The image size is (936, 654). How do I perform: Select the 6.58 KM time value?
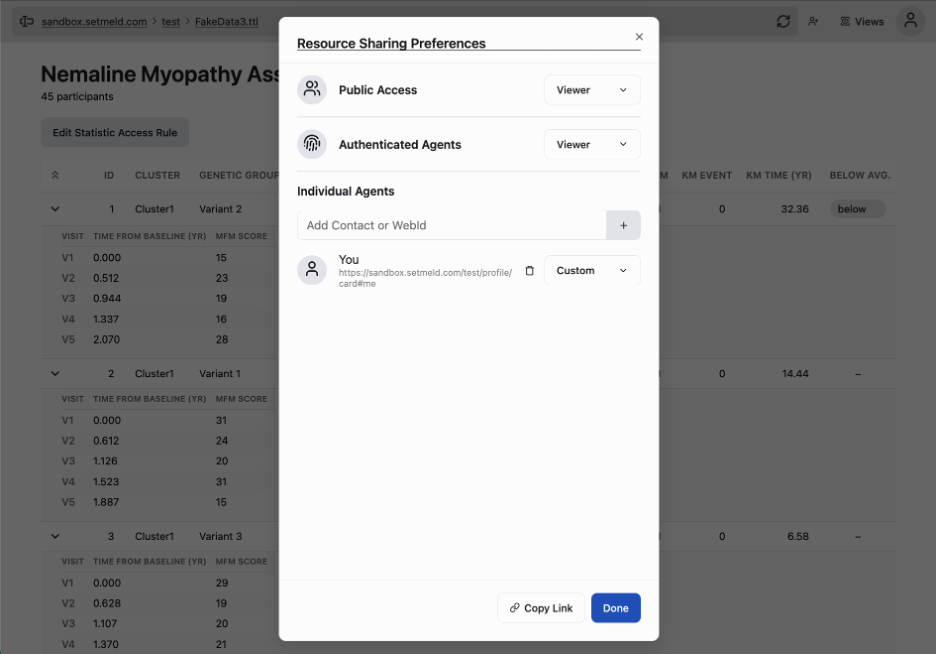[798, 536]
